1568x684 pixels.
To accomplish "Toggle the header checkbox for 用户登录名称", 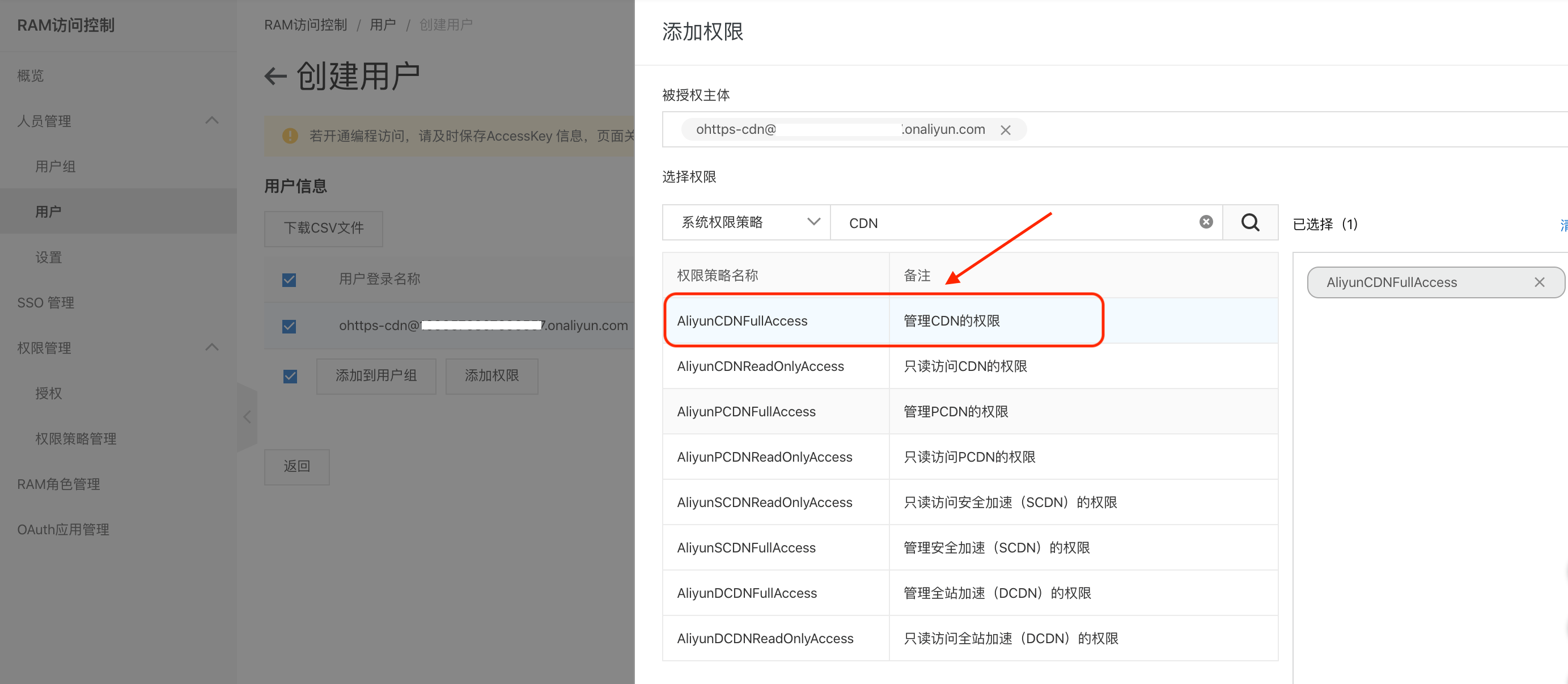I will [289, 280].
